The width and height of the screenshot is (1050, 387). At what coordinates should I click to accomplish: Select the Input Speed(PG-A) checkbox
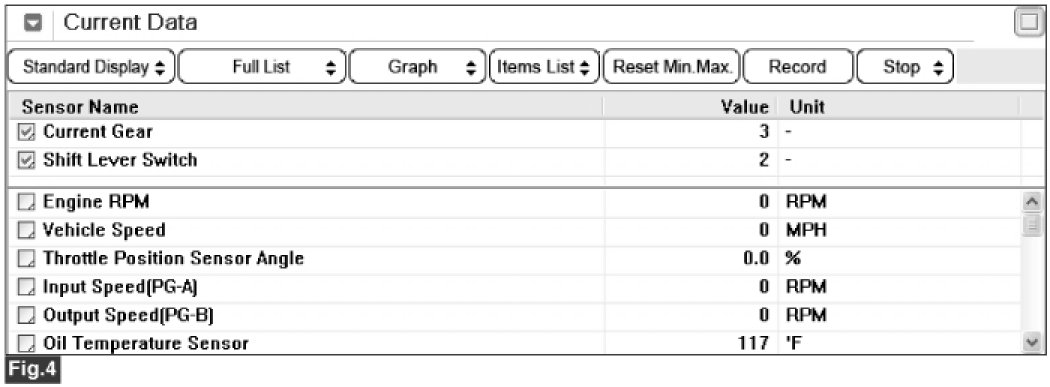coord(26,287)
